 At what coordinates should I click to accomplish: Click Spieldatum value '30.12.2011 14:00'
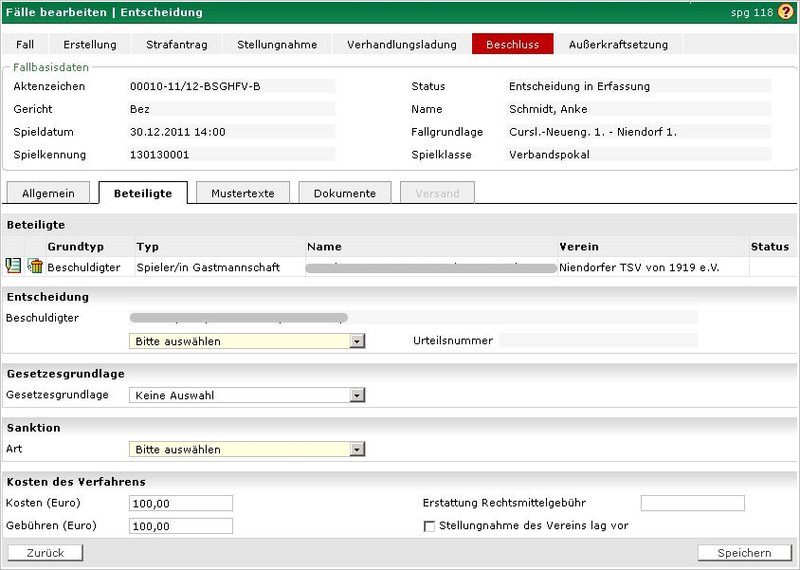(x=178, y=132)
